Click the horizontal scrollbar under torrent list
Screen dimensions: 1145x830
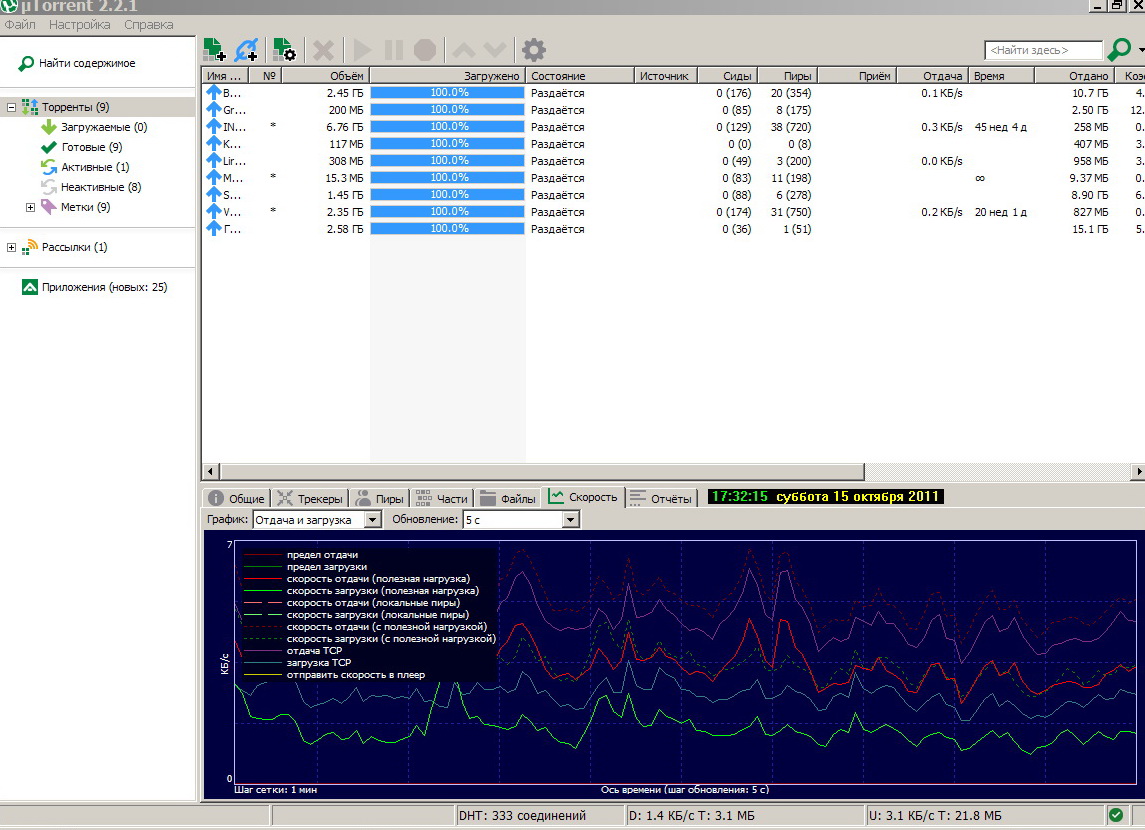tap(540, 471)
